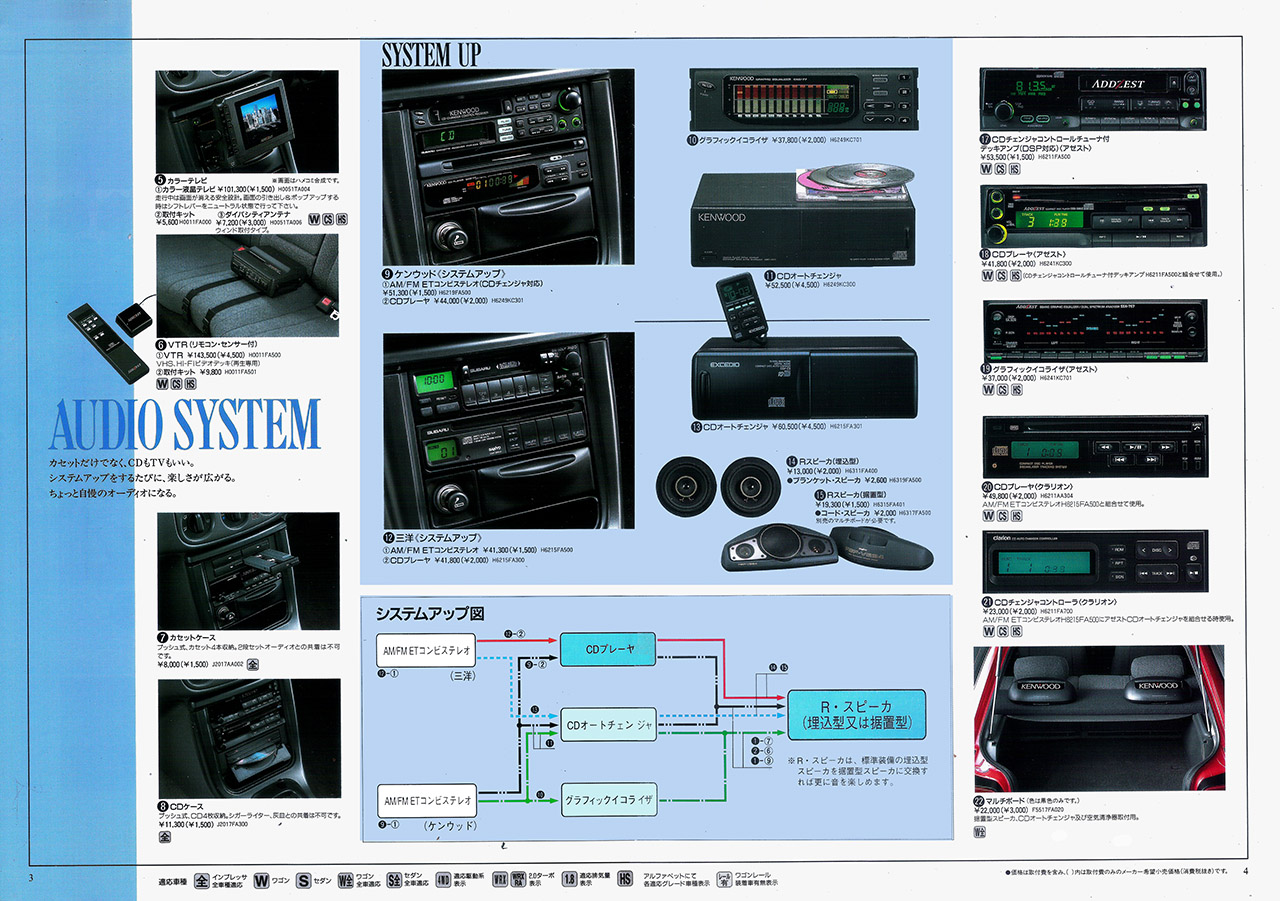
Task: Click the S legend icon for セダン
Action: tap(303, 881)
